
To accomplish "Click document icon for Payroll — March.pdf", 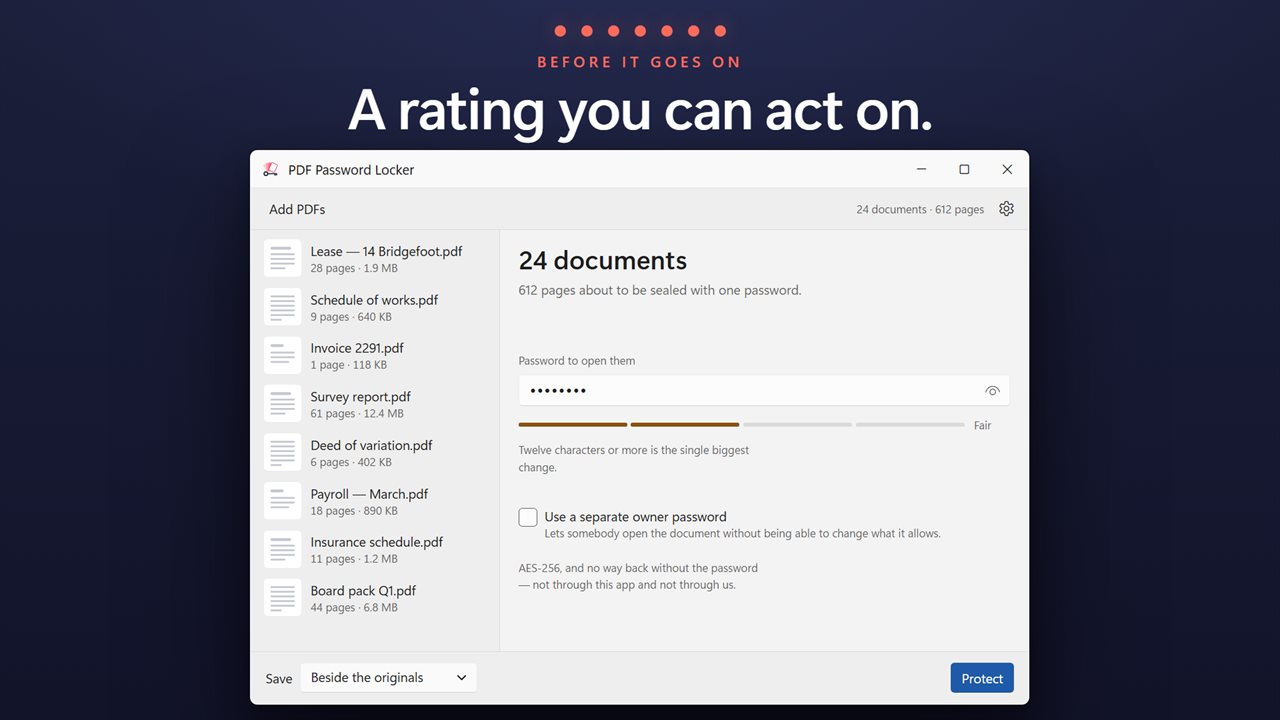I will (283, 501).
